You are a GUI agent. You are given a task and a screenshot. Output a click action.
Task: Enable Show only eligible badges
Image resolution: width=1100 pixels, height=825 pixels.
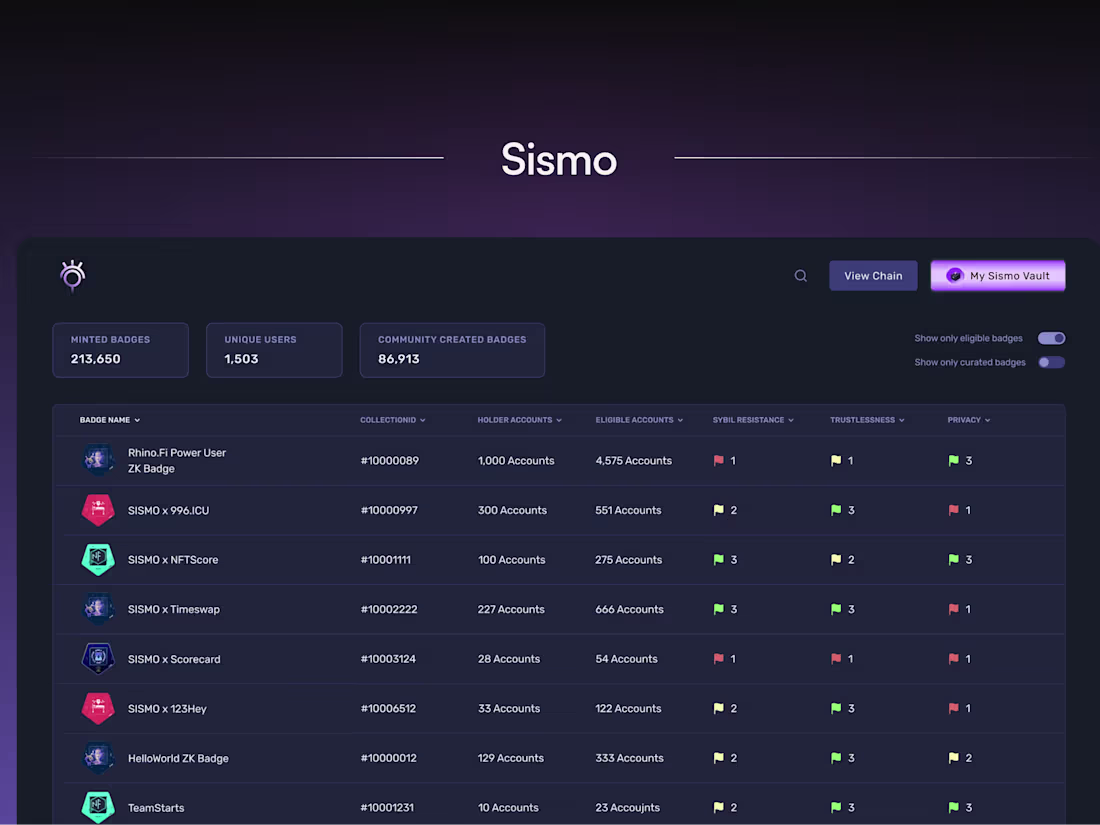click(1051, 338)
